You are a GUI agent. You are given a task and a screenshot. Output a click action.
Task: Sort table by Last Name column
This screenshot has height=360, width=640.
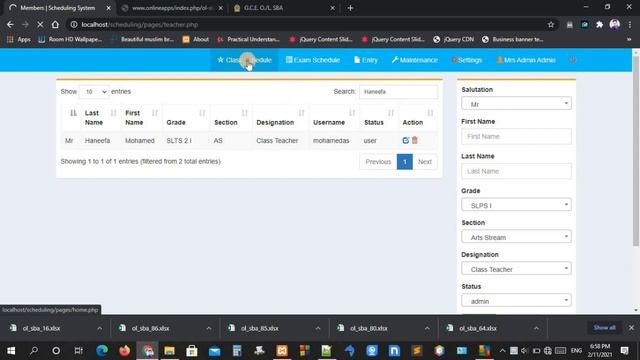pos(100,118)
